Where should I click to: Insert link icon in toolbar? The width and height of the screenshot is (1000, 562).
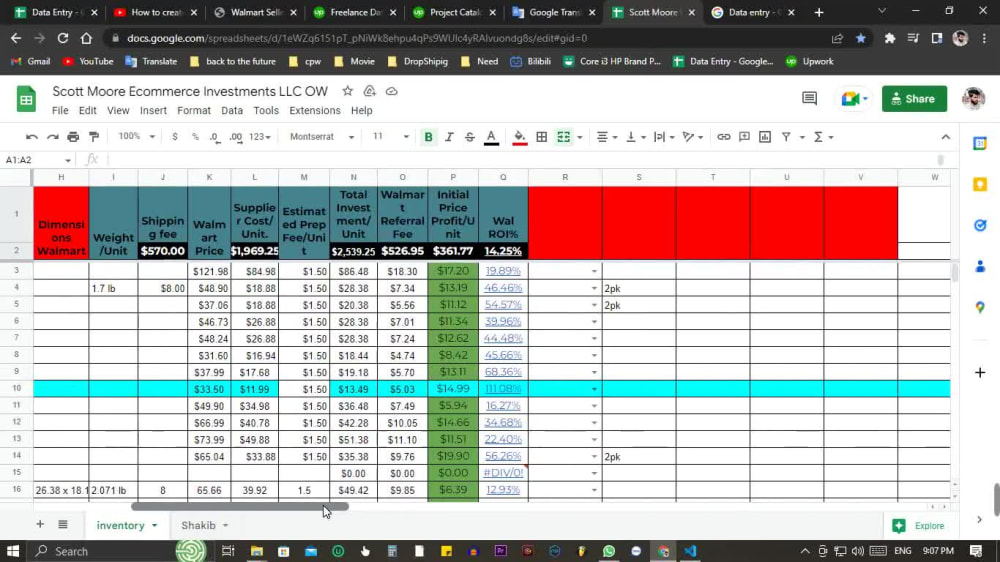tap(723, 137)
